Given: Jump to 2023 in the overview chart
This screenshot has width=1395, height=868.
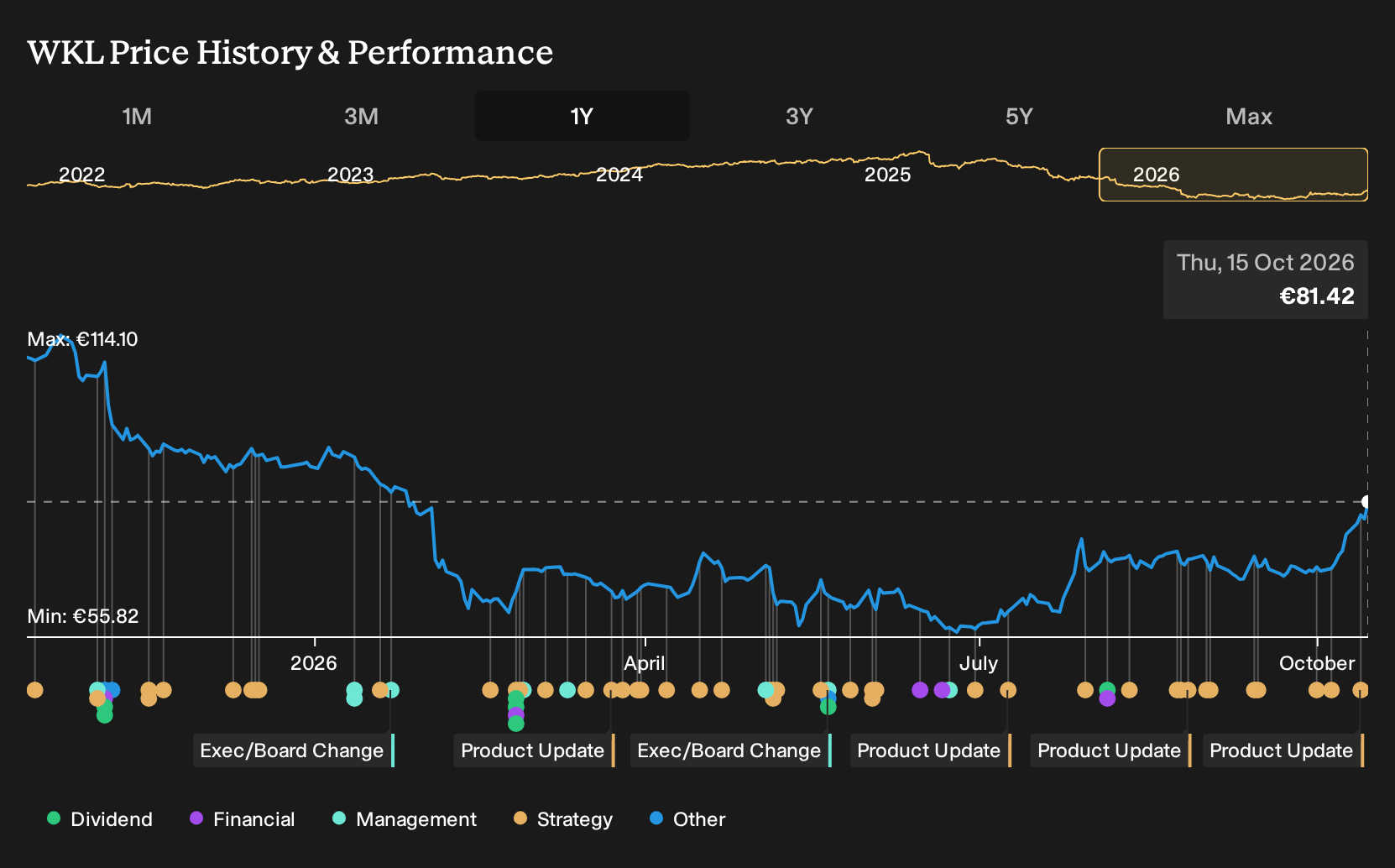Looking at the screenshot, I should 350,175.
